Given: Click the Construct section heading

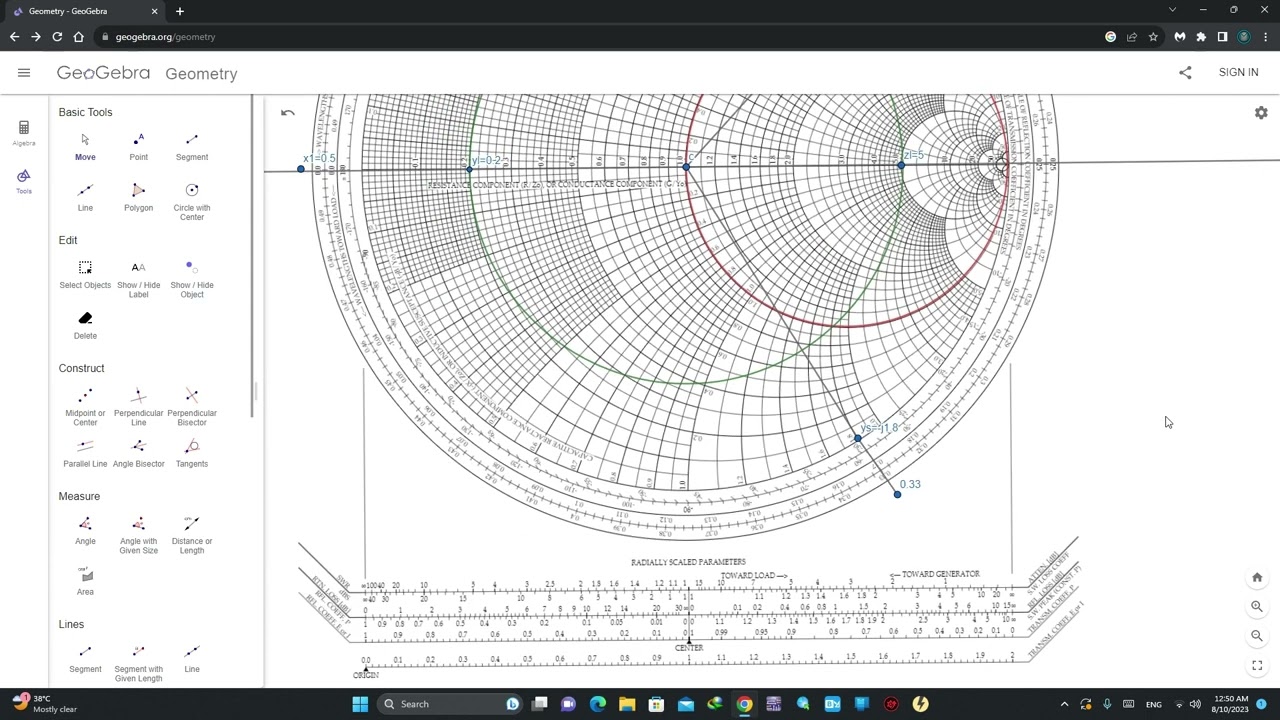Looking at the screenshot, I should click(x=81, y=368).
